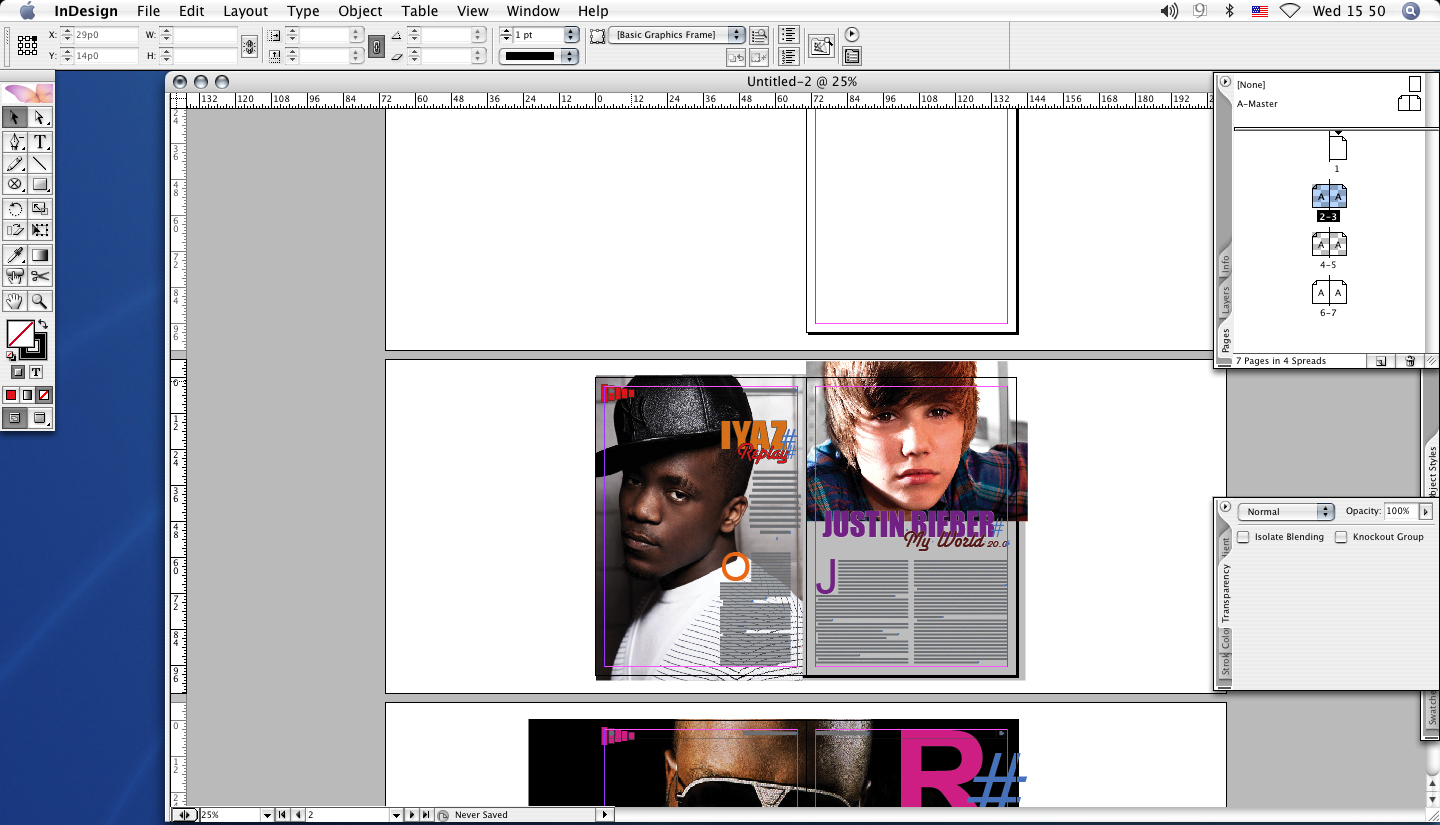Click the reference point locator grid
1440x825 pixels.
tap(28, 44)
